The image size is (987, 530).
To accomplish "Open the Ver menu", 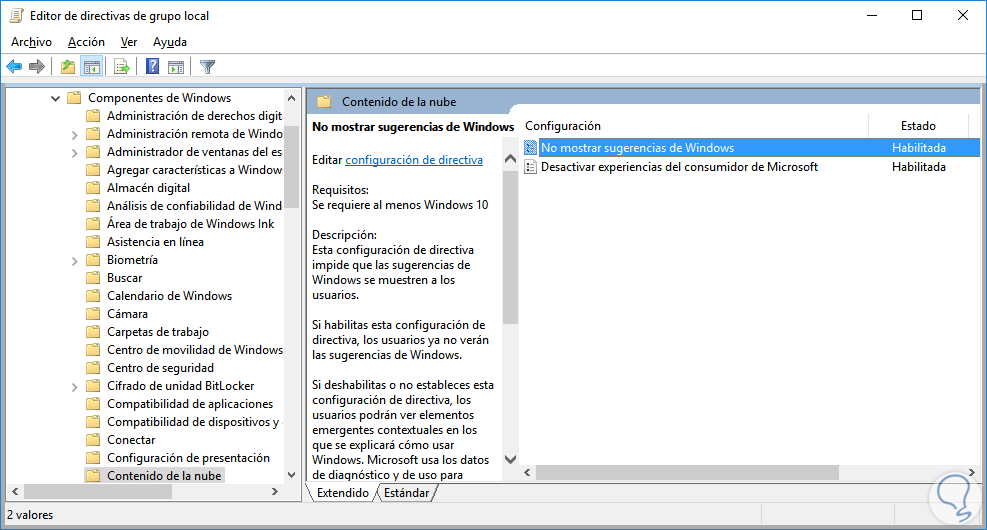I will click(x=129, y=42).
